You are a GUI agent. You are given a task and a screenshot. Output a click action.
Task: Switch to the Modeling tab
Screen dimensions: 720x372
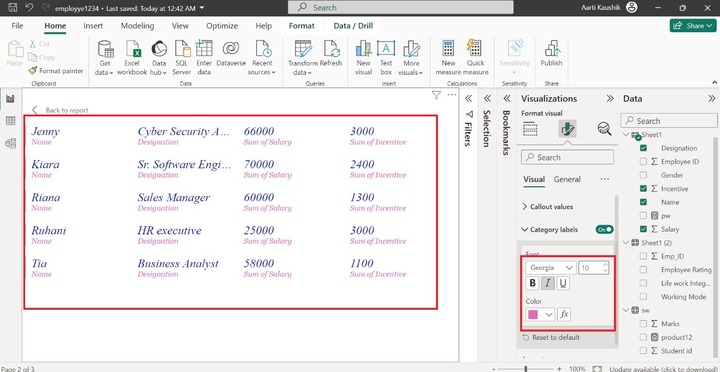(137, 26)
